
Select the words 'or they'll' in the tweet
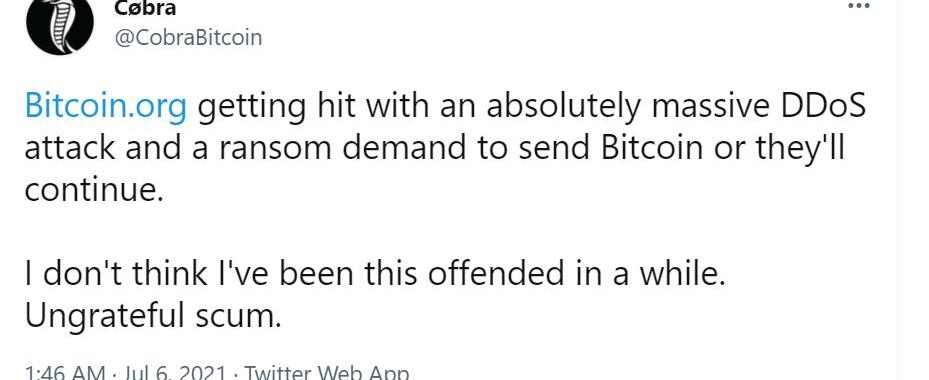click(x=781, y=148)
